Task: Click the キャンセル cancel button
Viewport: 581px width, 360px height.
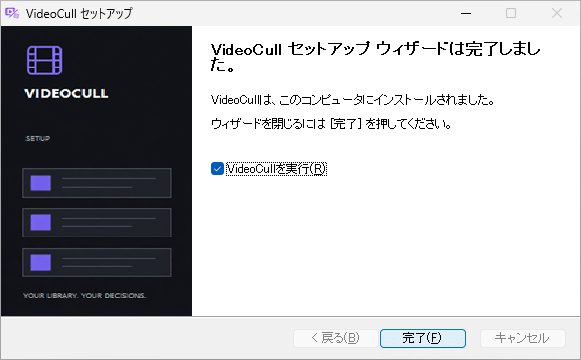Action: 522,338
